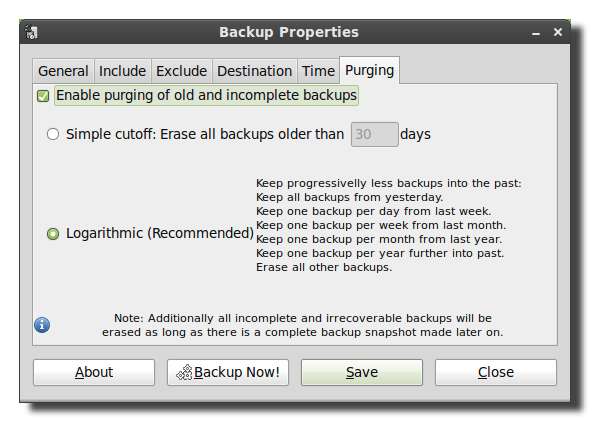Click the About button
The width and height of the screenshot is (601, 430).
pyautogui.click(x=94, y=373)
